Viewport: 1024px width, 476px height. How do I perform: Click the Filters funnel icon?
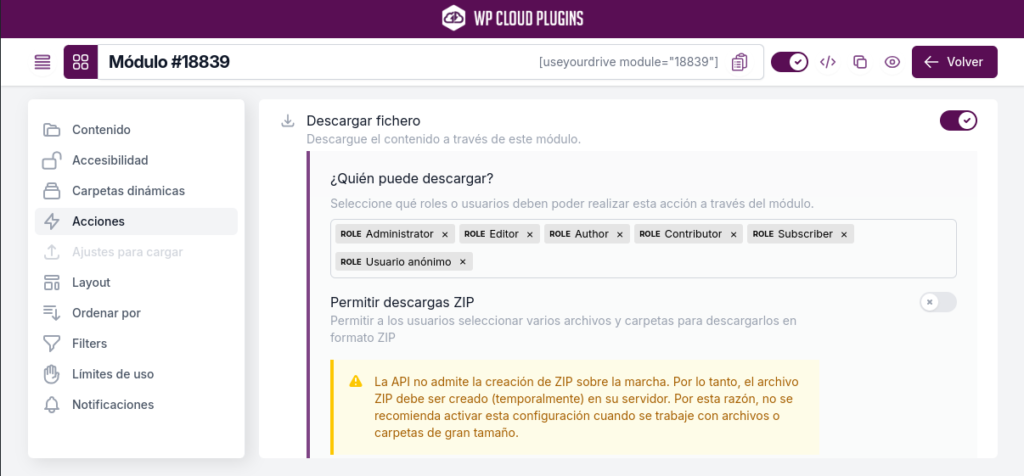[52, 343]
